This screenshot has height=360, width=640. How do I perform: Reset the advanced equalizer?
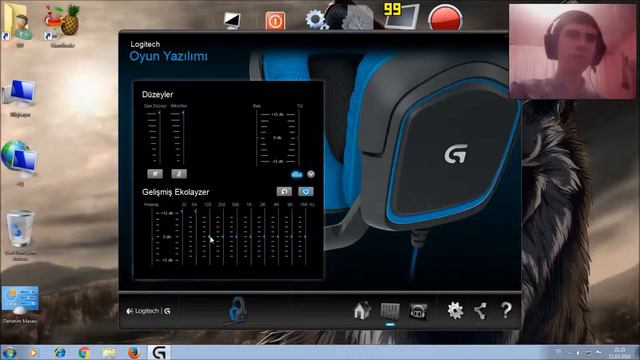tap(284, 191)
